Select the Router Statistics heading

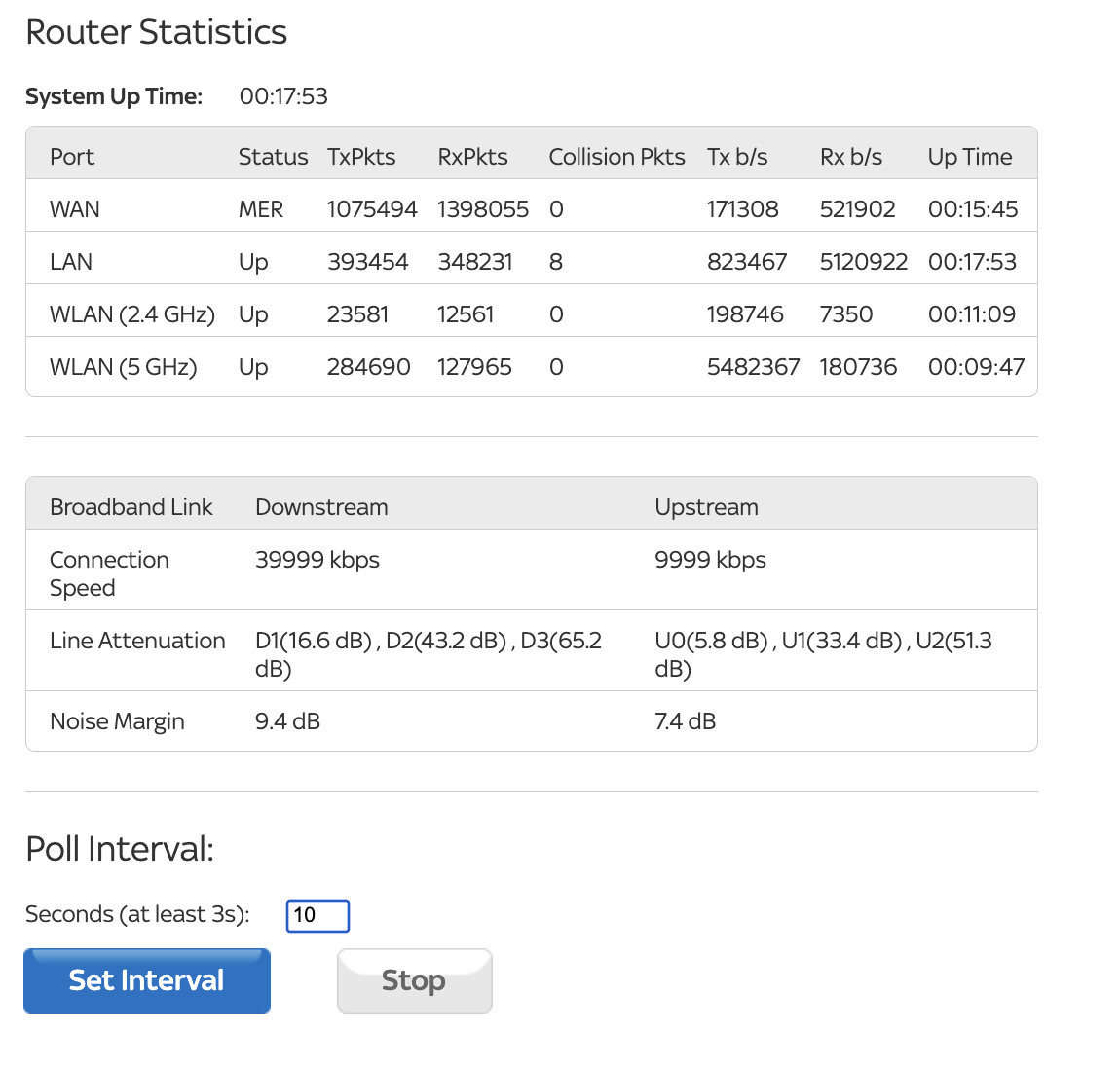156,32
